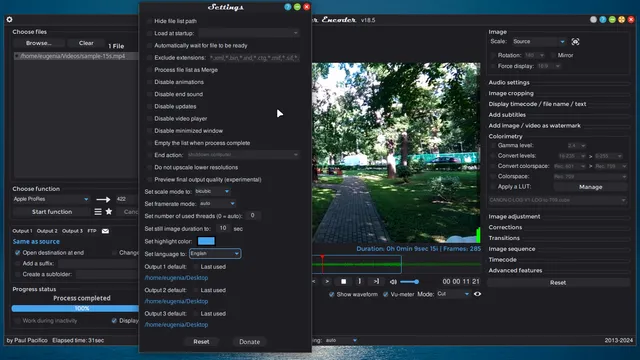Open the Load at startup dropdown

pyautogui.click(x=249, y=33)
